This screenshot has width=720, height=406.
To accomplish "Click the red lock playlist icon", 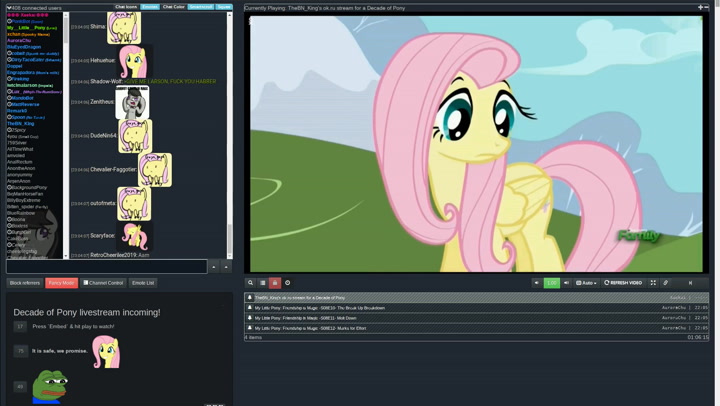I will point(275,283).
